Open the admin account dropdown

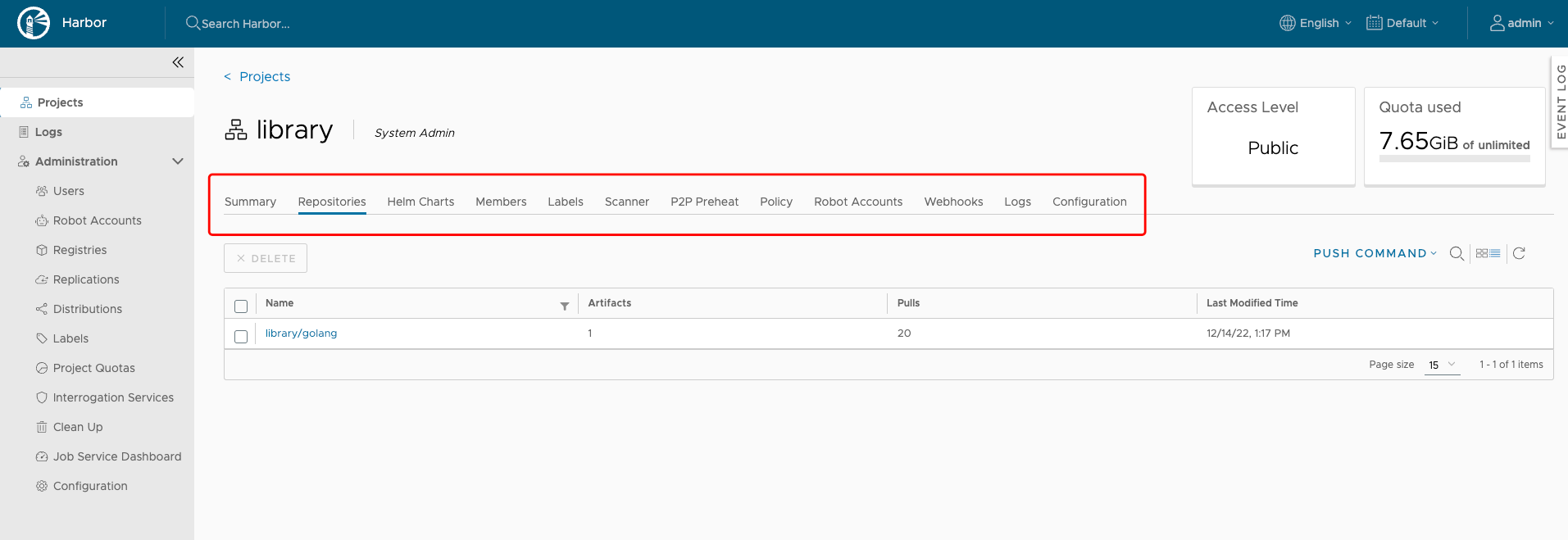[1522, 23]
